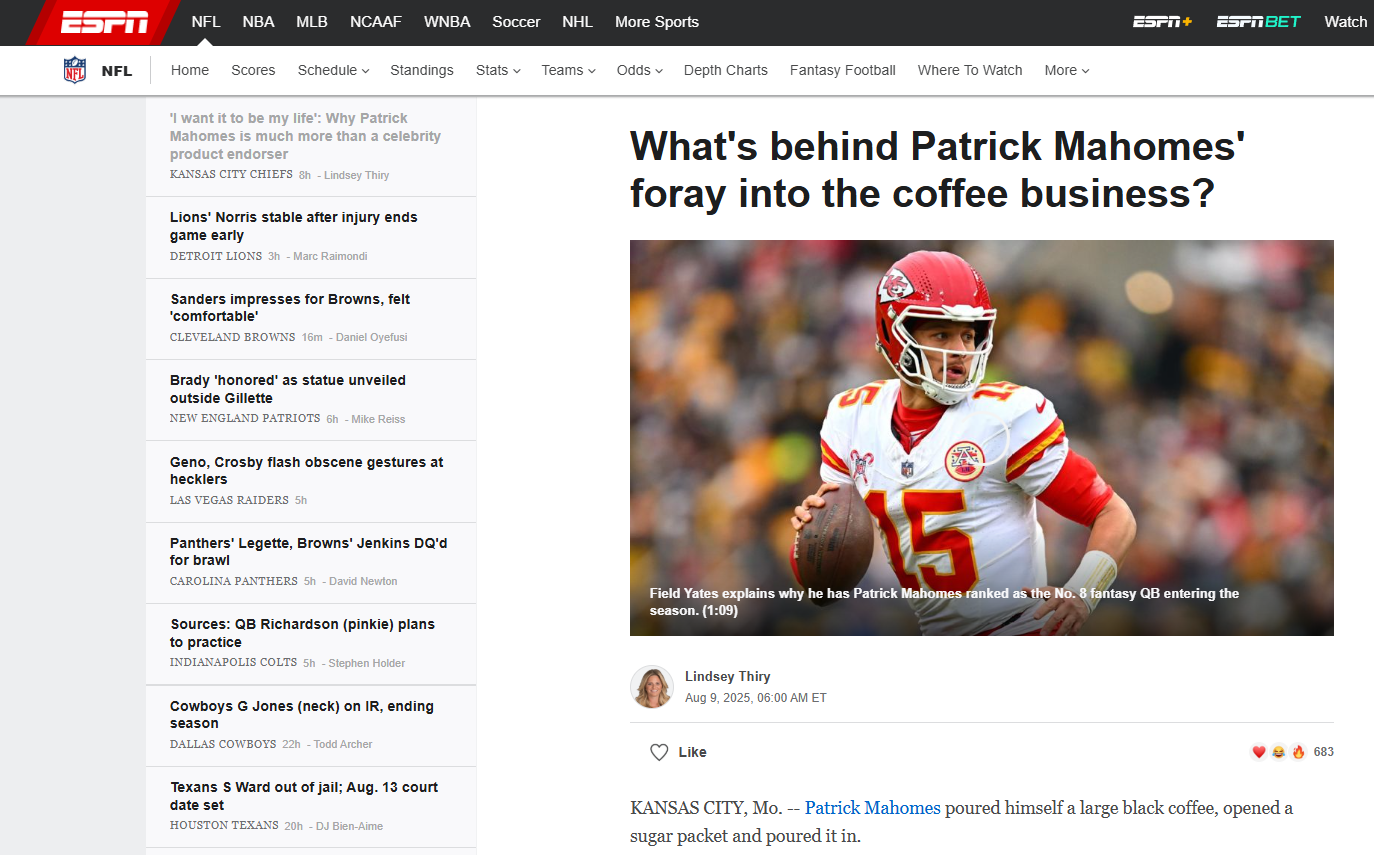This screenshot has height=855, width=1374.
Task: Open the Scores tab
Action: [x=253, y=70]
